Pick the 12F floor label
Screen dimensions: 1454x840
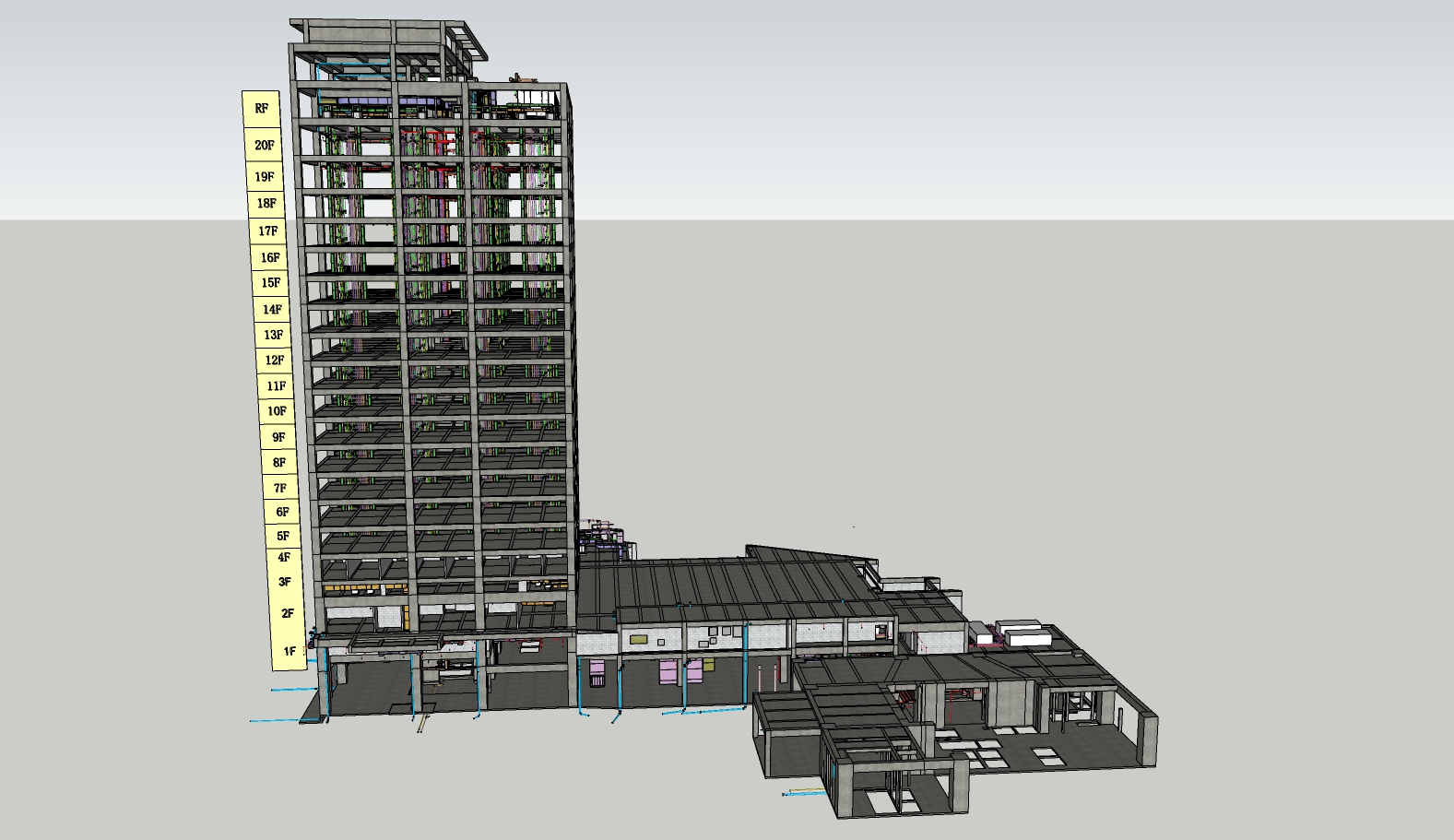click(275, 361)
